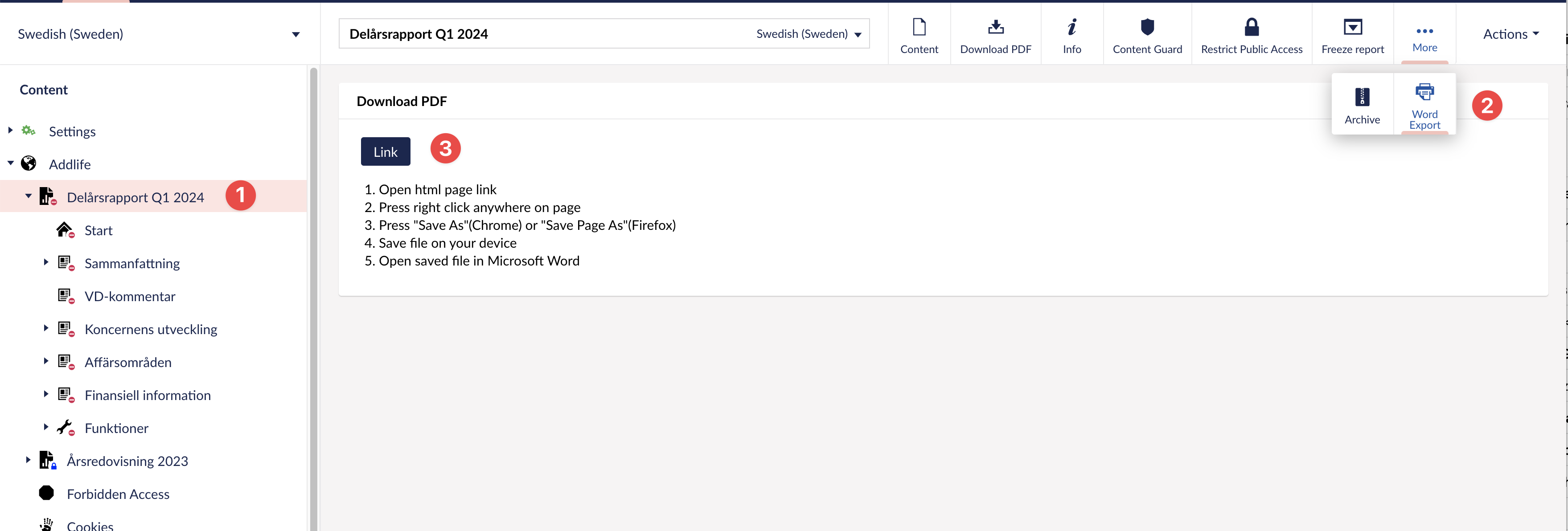
Task: Collapse the Delårsrapport Q1 2024 node
Action: click(28, 196)
